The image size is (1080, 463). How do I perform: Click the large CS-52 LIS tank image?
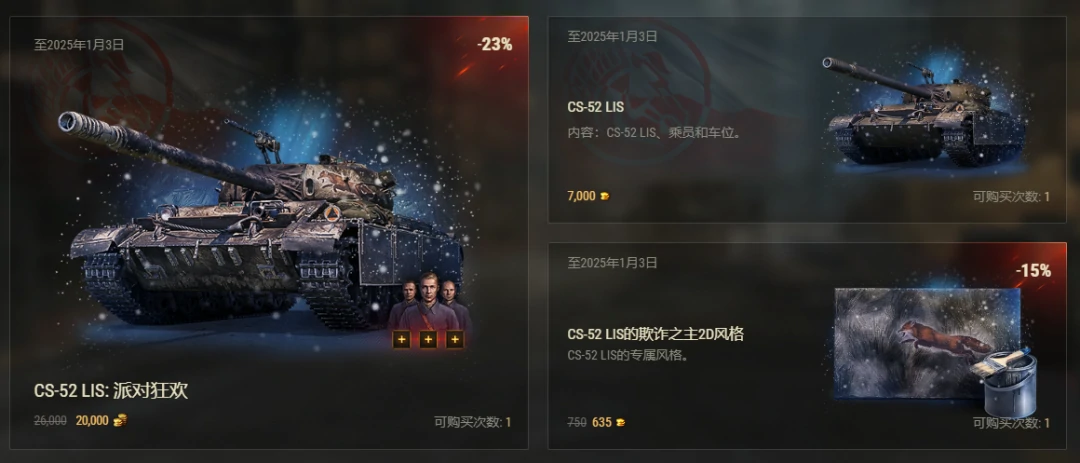point(265,220)
